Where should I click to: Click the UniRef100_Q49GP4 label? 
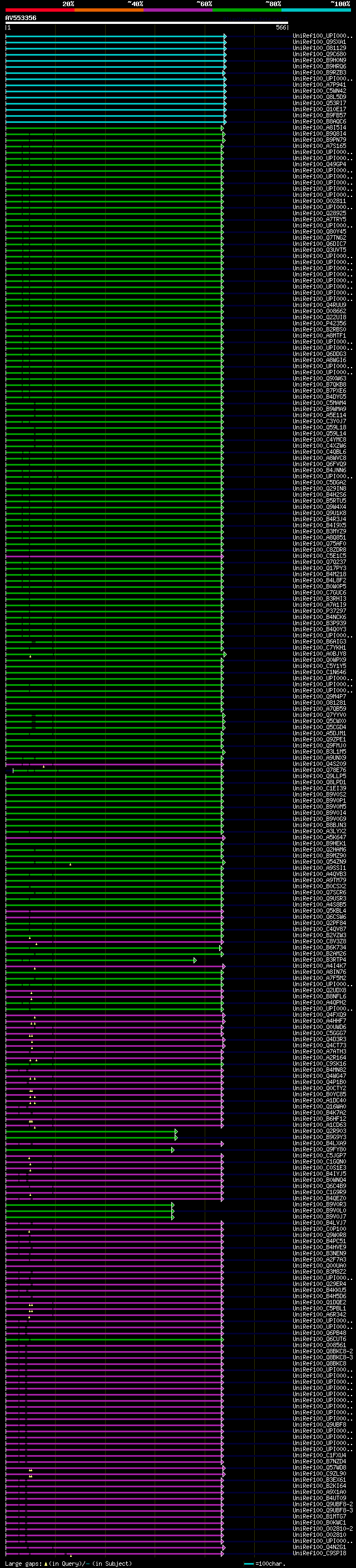319,164
